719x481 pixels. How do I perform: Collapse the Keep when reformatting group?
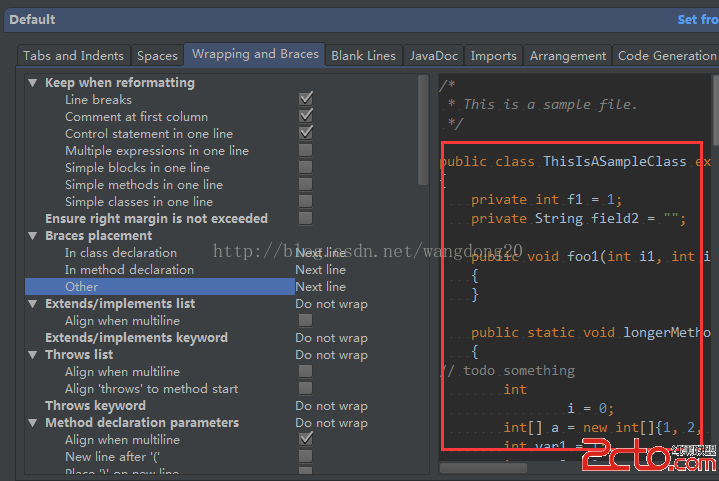tap(33, 83)
